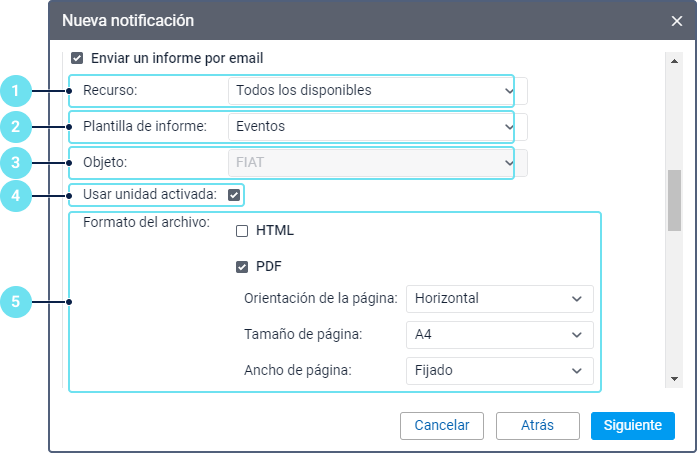Open the Recurso dropdown
The height and width of the screenshot is (453, 697).
pyautogui.click(x=370, y=91)
